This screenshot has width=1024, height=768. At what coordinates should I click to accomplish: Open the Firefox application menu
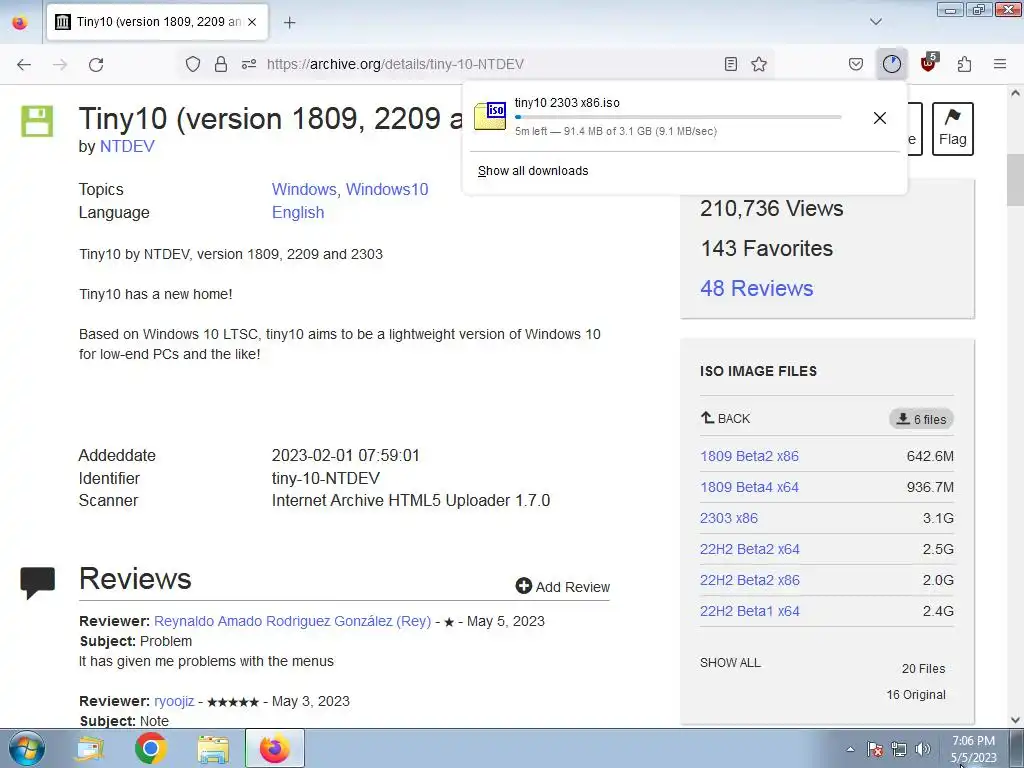pyautogui.click(x=1000, y=64)
